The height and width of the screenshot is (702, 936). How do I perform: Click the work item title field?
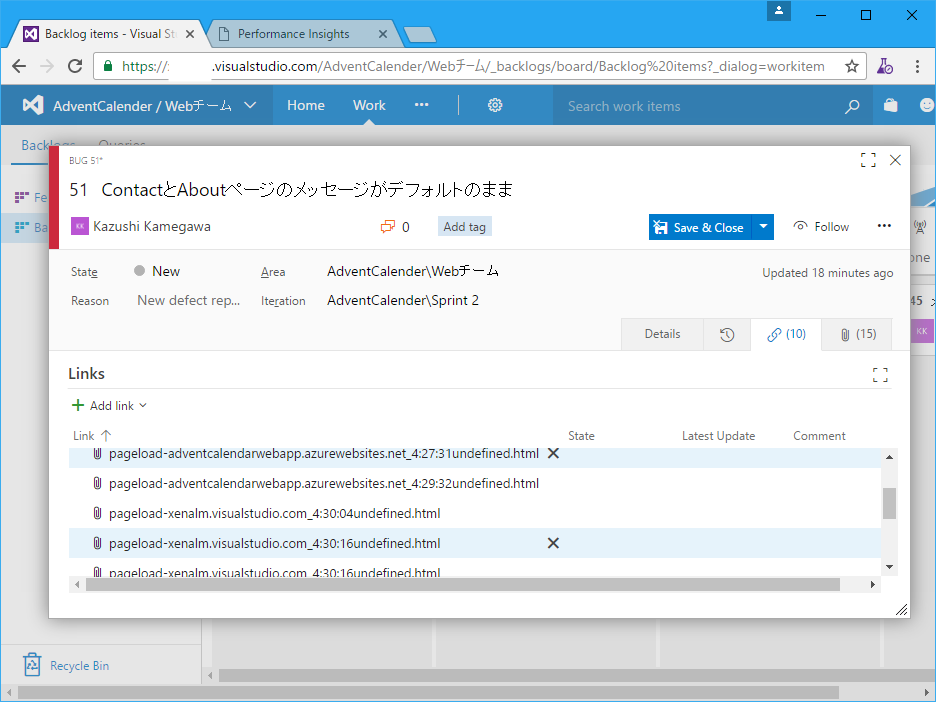coord(307,190)
